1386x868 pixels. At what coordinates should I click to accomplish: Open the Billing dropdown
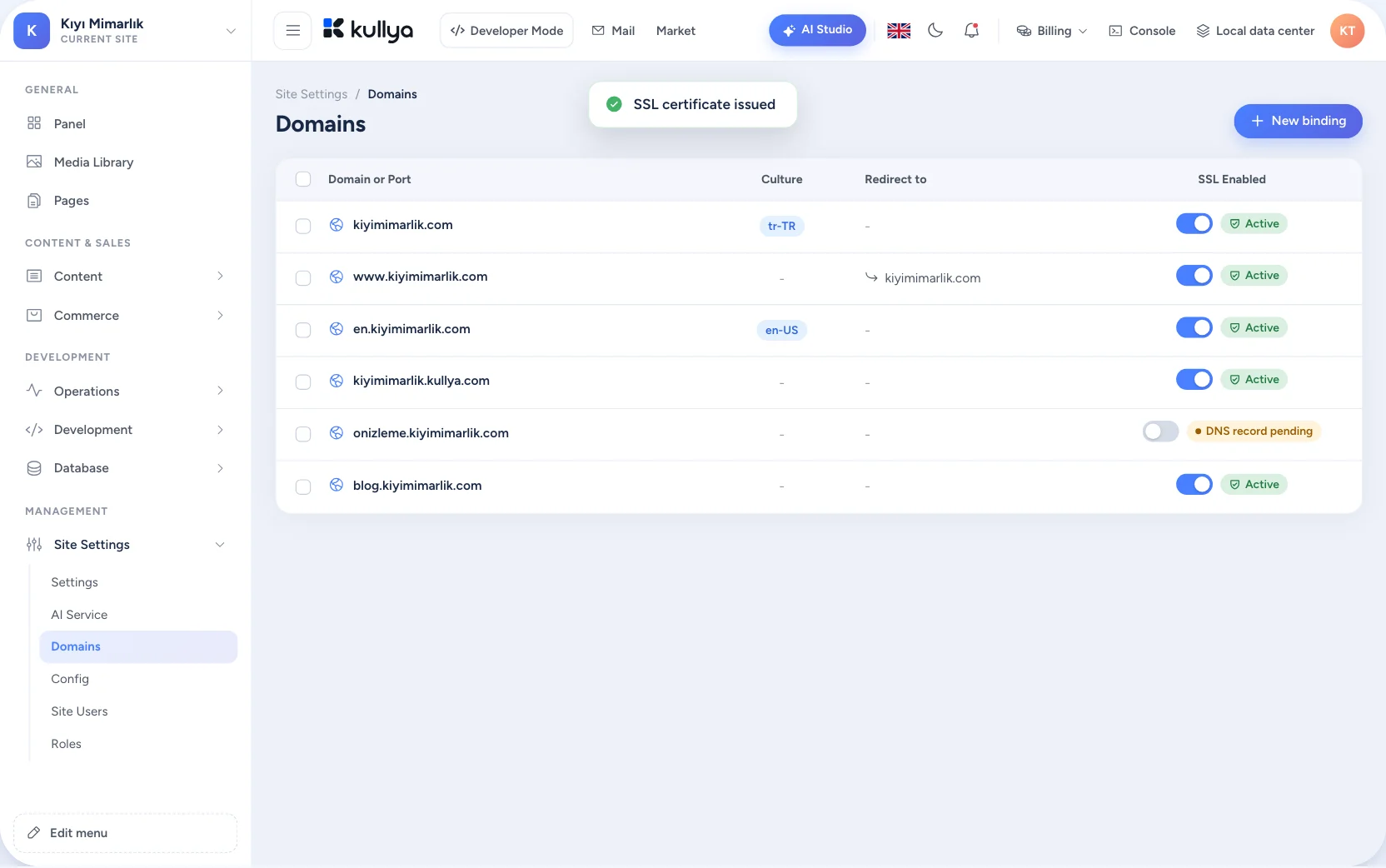pyautogui.click(x=1052, y=31)
